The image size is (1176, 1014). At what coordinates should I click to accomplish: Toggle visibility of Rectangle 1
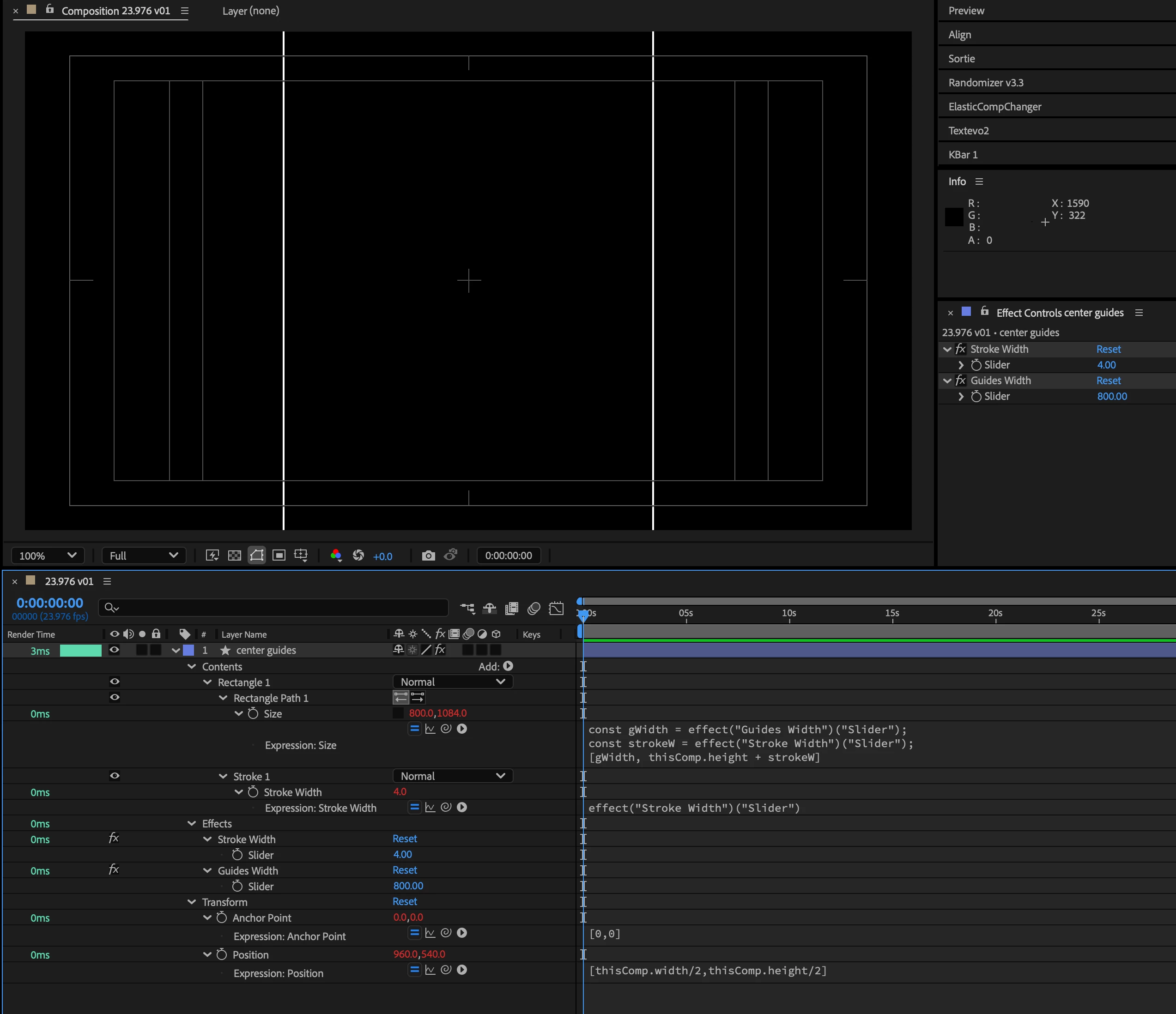point(114,682)
